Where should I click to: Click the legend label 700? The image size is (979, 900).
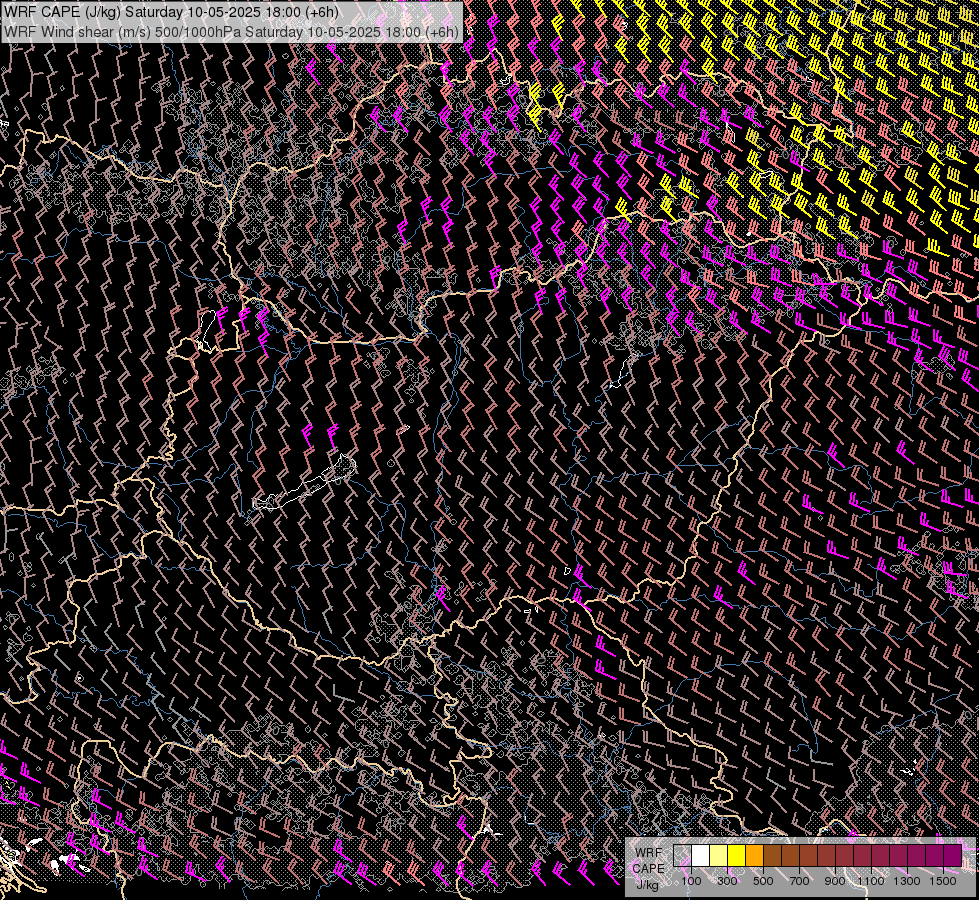coord(799,881)
